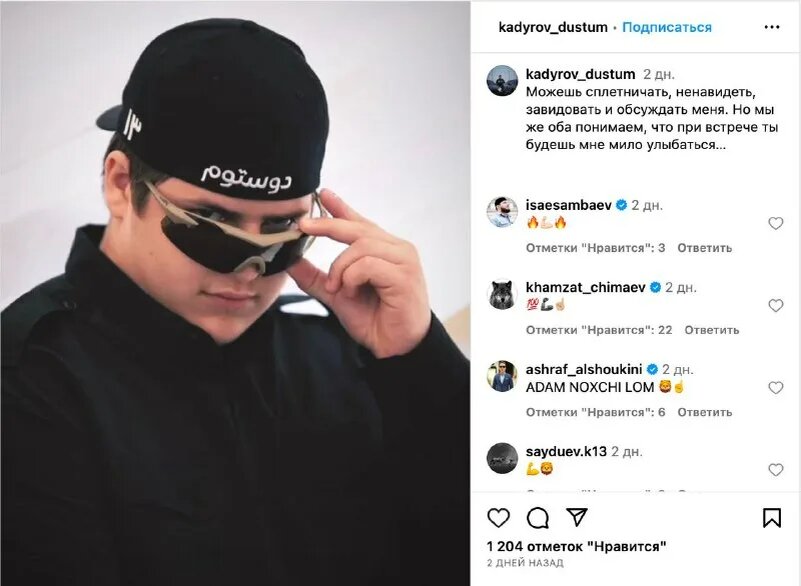Image resolution: width=801 pixels, height=586 pixels.
Task: Share post via paper plane icon
Action: (577, 517)
